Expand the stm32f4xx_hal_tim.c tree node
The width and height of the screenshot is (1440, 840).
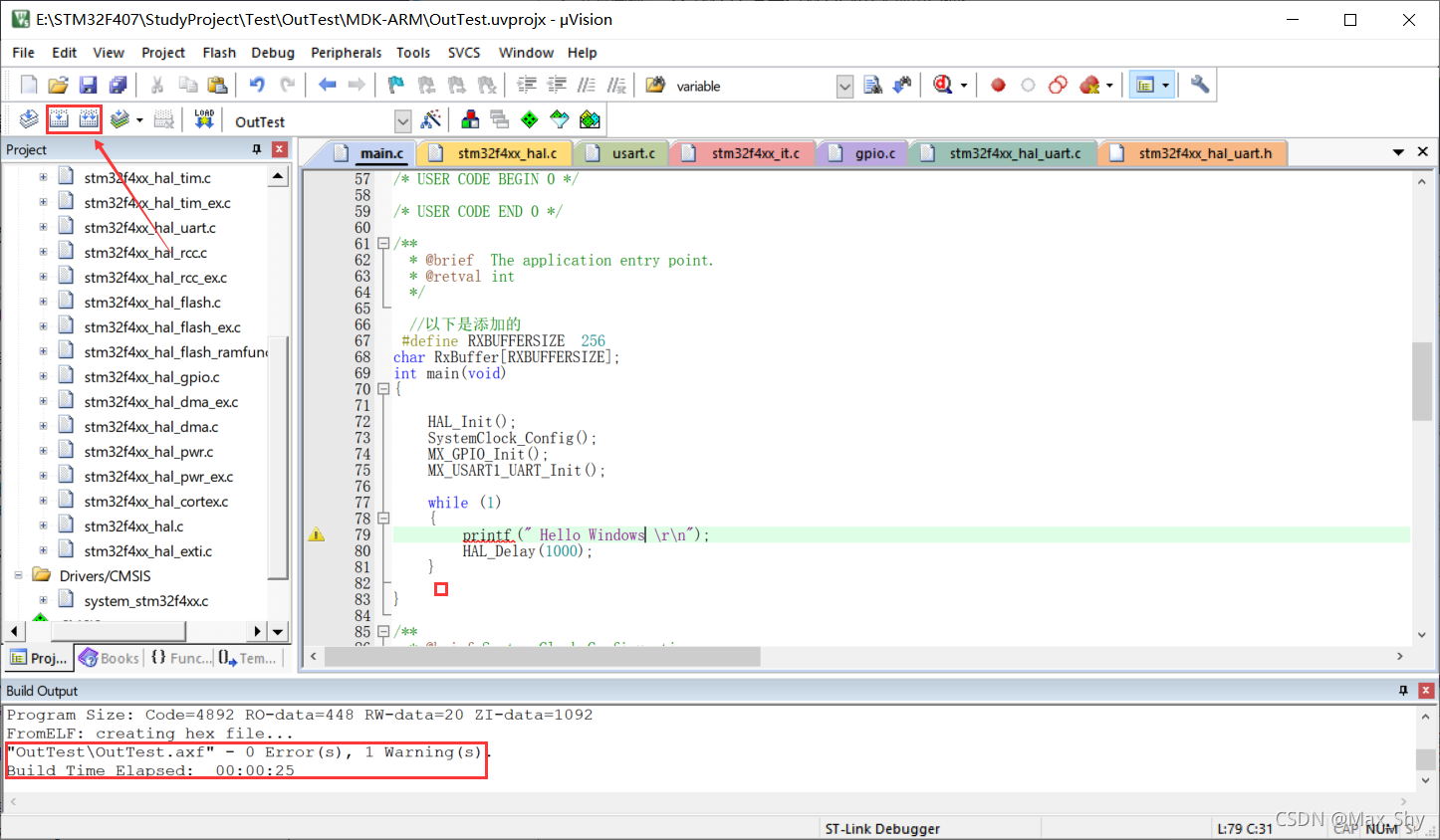pos(43,177)
